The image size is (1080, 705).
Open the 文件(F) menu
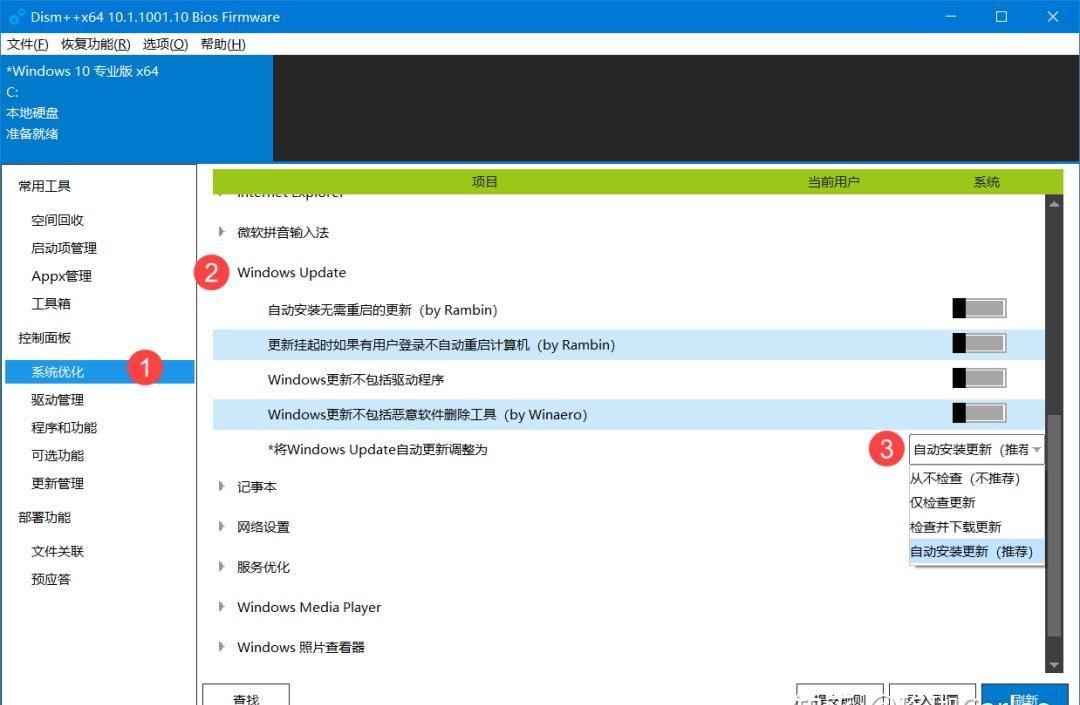[28, 44]
